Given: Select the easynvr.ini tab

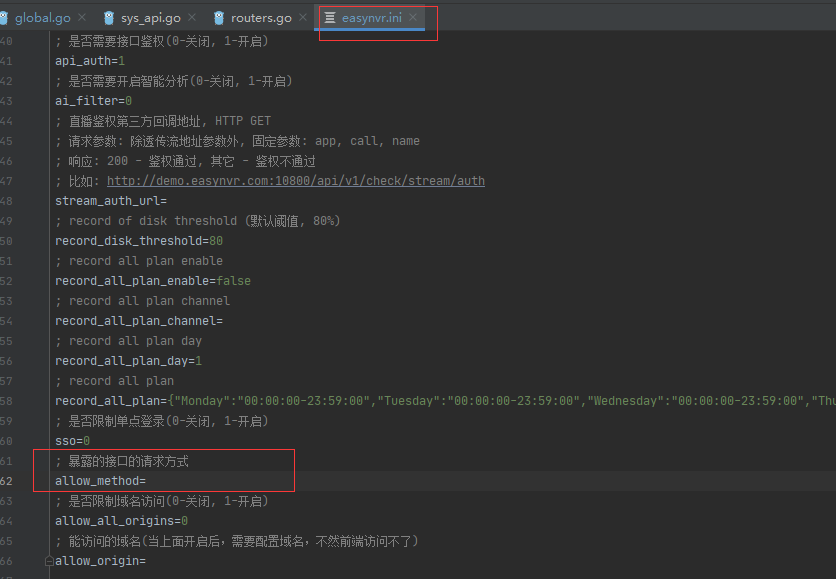Looking at the screenshot, I should coord(372,18).
